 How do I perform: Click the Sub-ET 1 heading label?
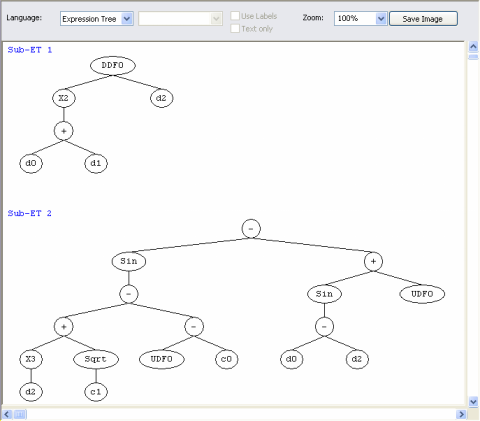(x=30, y=50)
